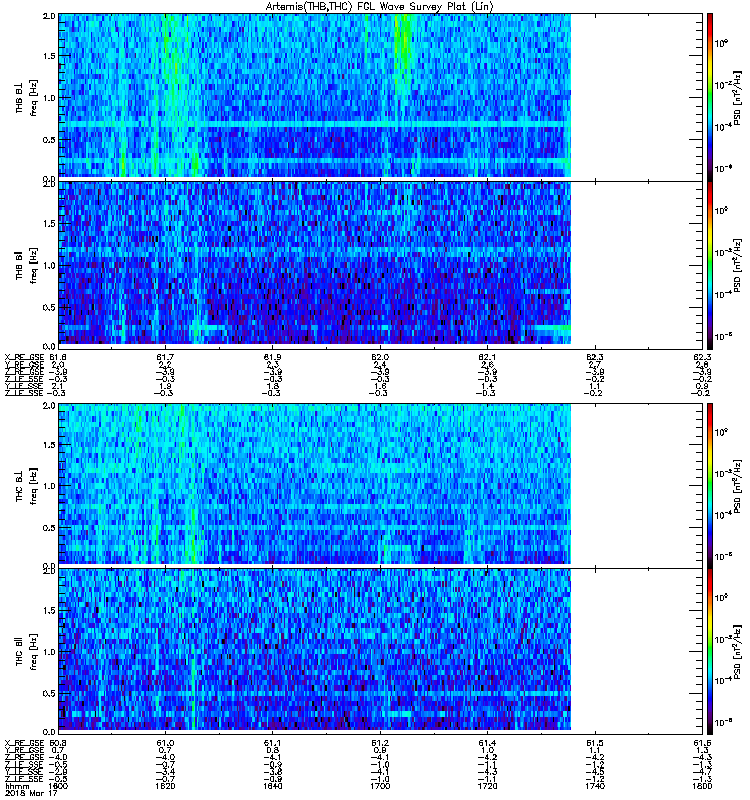Click the color bar beside THB B-perpendicular panel

tap(710, 97)
